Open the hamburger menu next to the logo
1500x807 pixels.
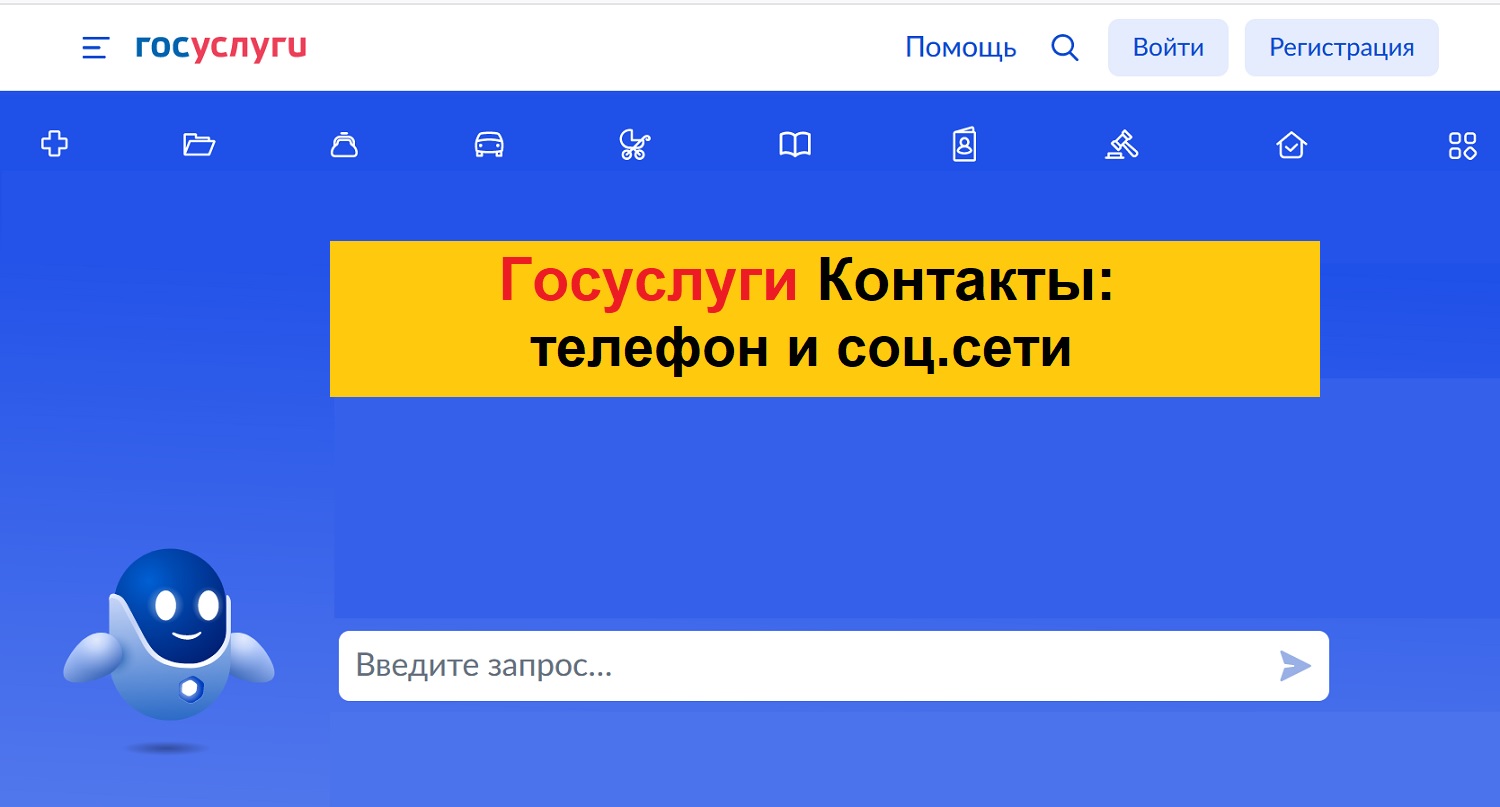[95, 48]
